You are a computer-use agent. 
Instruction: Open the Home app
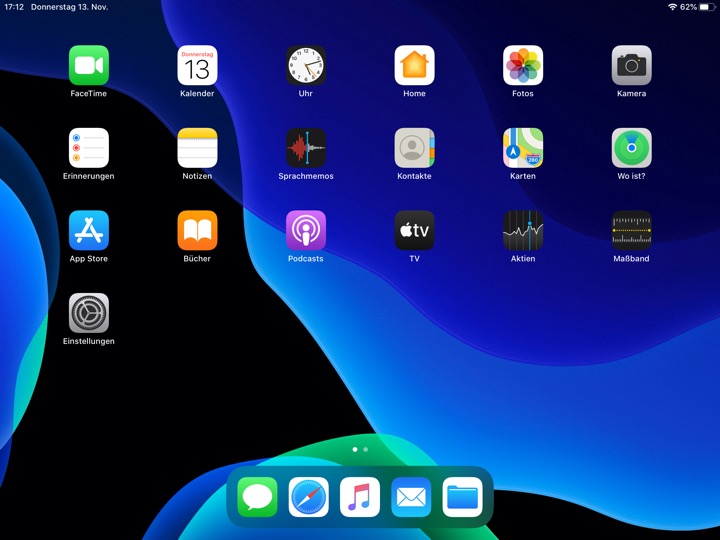coord(414,65)
